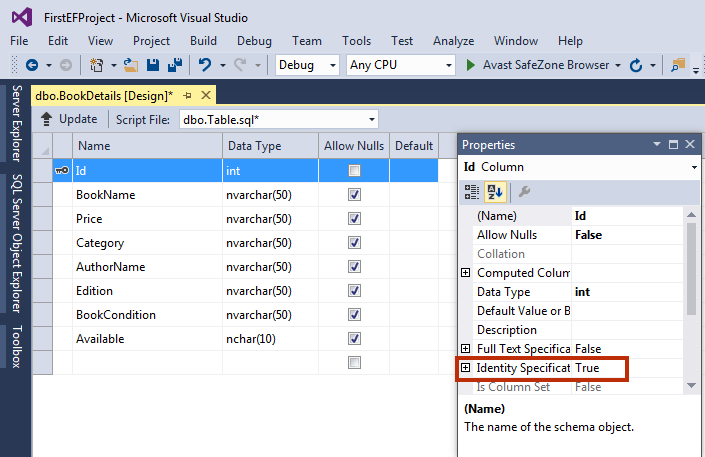Click Avast SafeZone Browser run button
Screen dimensions: 705x457
(537, 65)
